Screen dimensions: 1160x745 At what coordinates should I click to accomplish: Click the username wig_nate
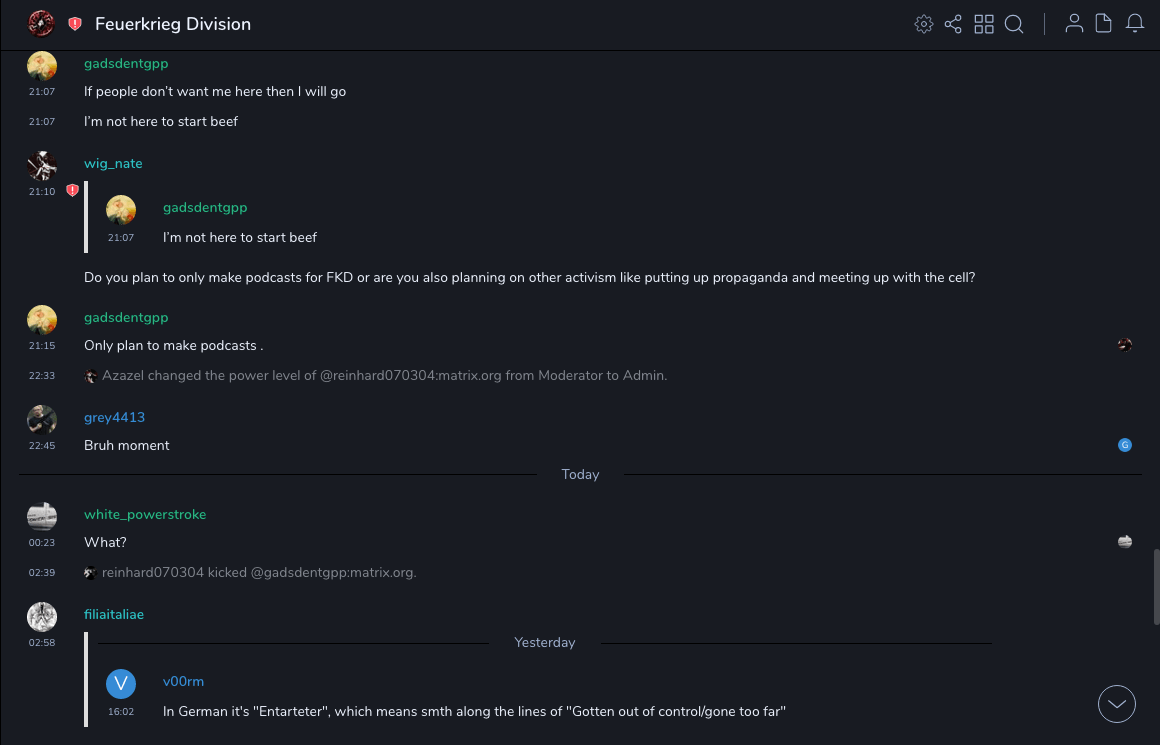[x=113, y=163]
